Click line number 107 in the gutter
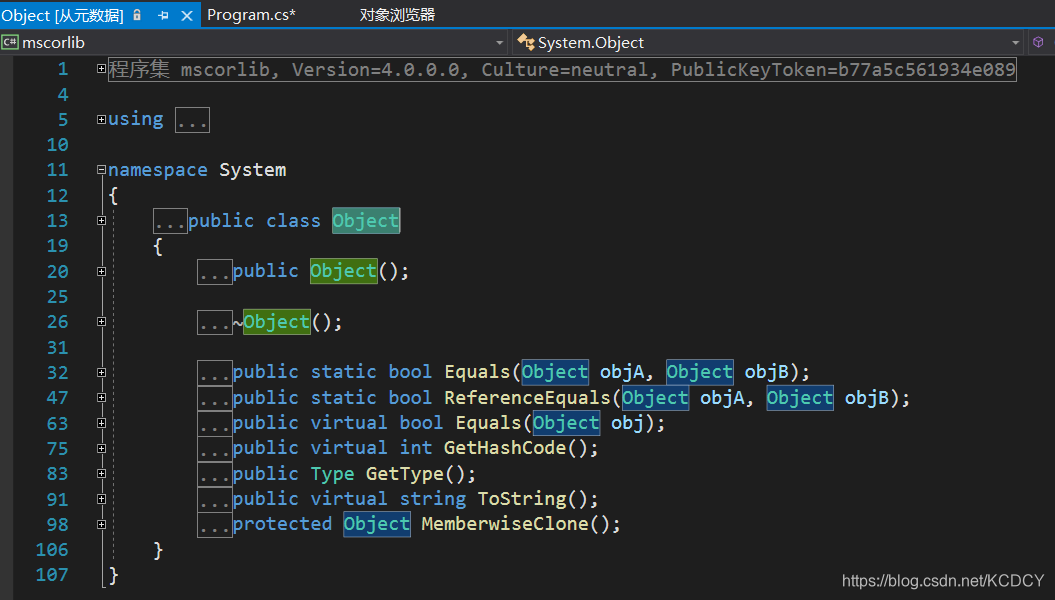This screenshot has width=1055, height=600. coord(52,575)
